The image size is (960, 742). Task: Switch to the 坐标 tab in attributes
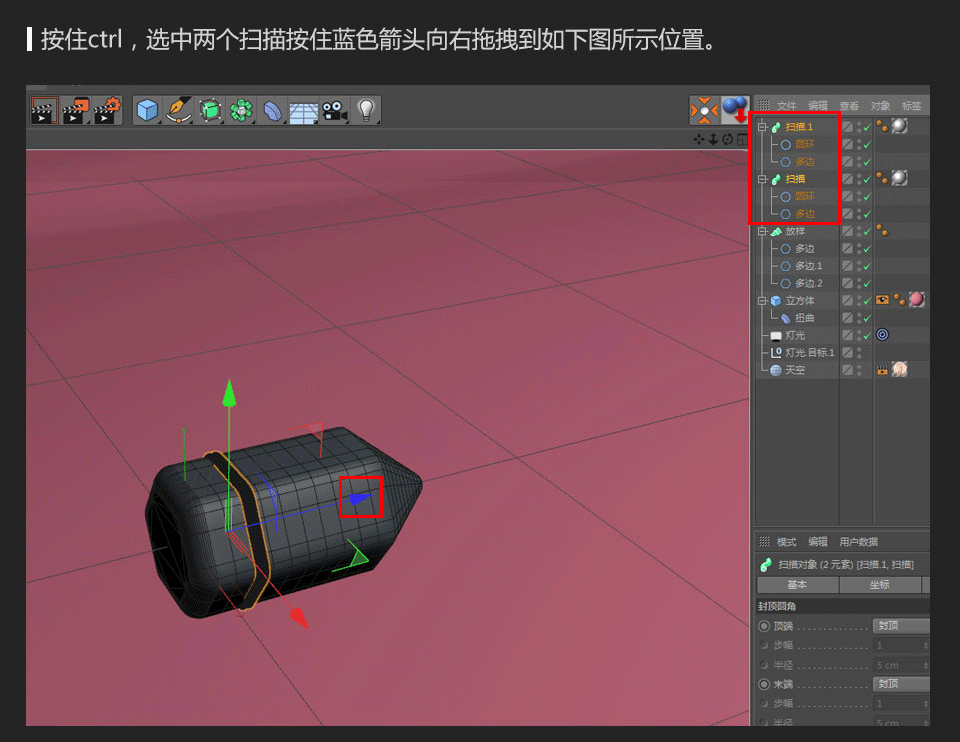[880, 585]
